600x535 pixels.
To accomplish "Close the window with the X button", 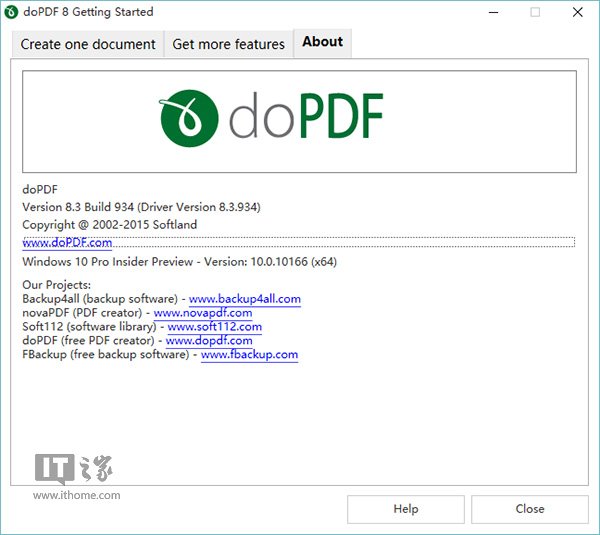I will 578,12.
